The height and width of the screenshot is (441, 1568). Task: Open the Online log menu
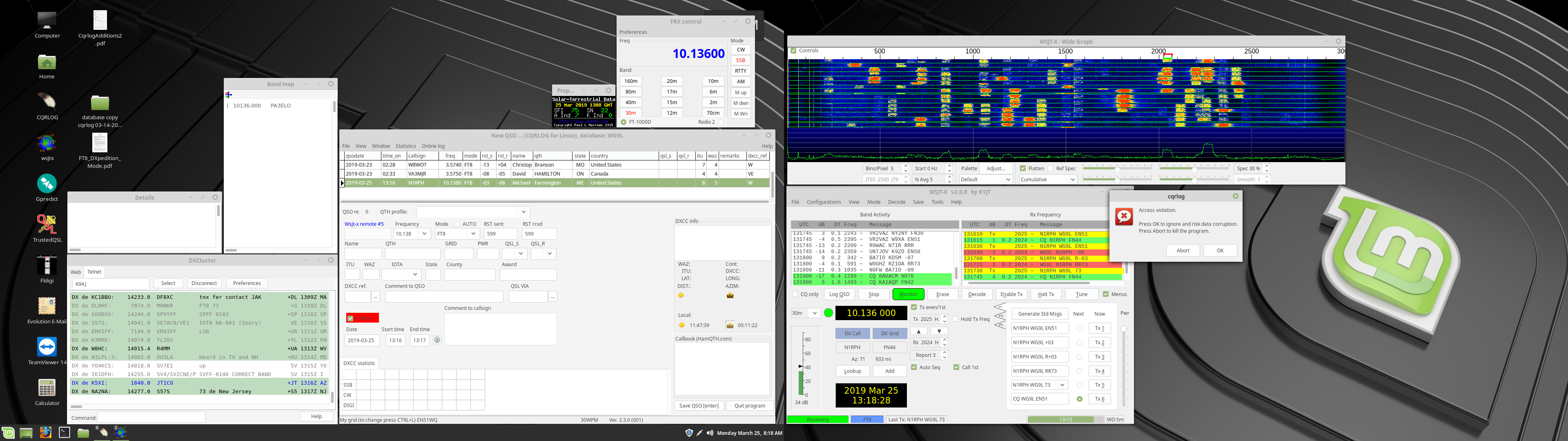433,146
